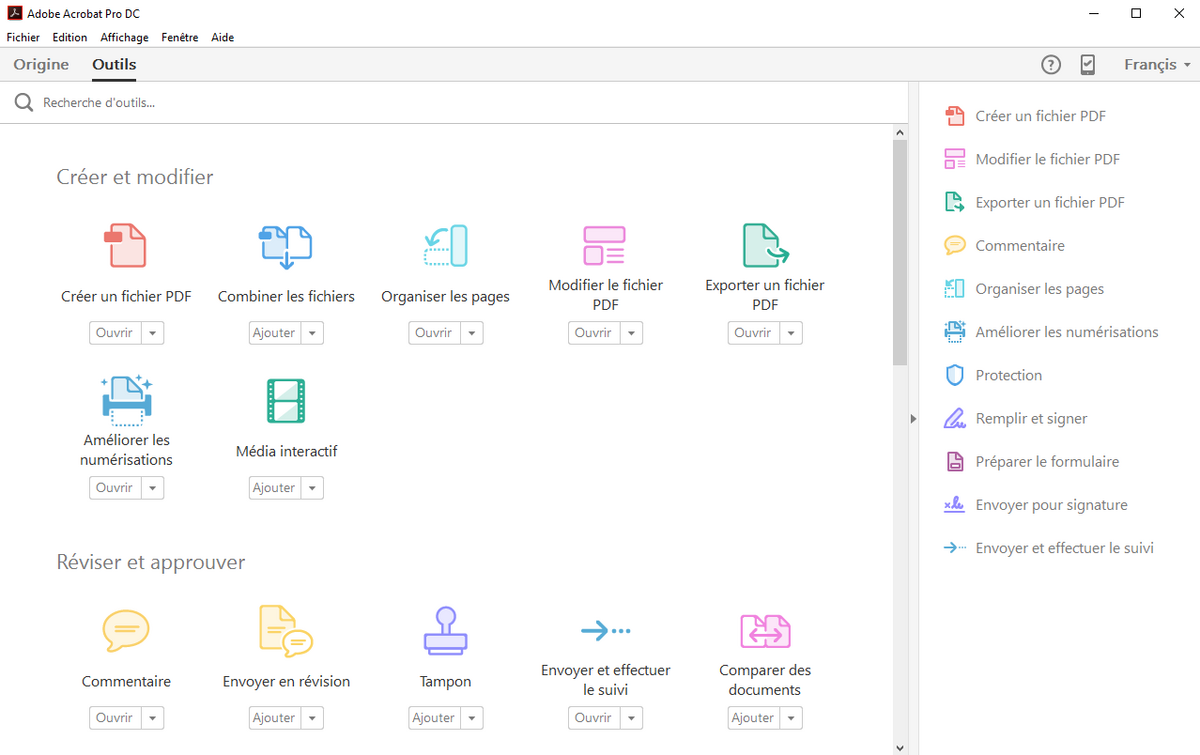
Task: Click sidebar text Protection
Action: [x=1009, y=375]
